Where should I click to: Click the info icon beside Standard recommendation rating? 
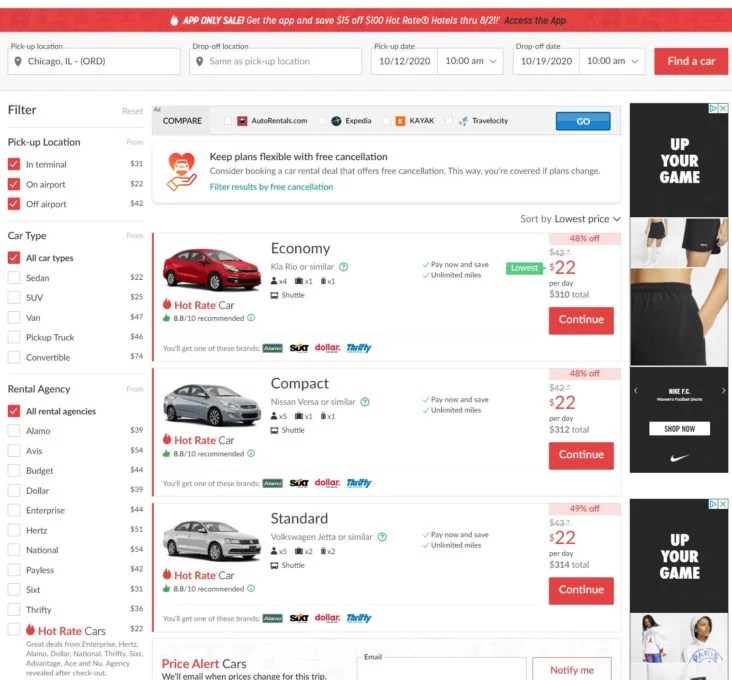click(251, 588)
